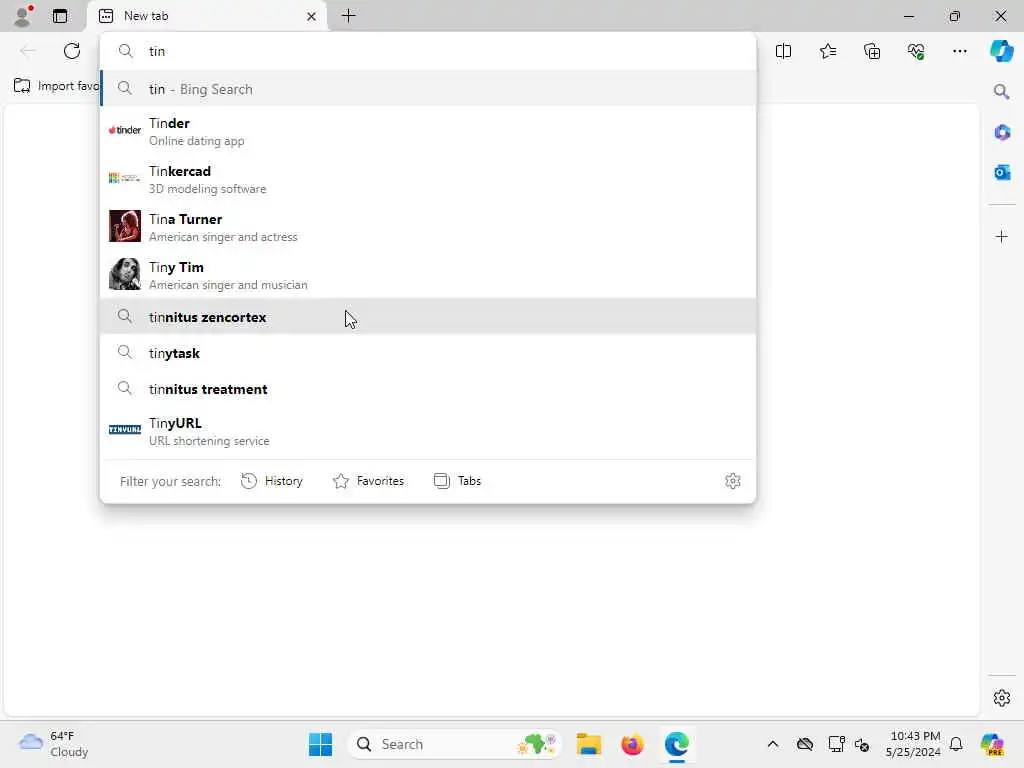
Task: Click taskbar Search box
Action: click(455, 744)
